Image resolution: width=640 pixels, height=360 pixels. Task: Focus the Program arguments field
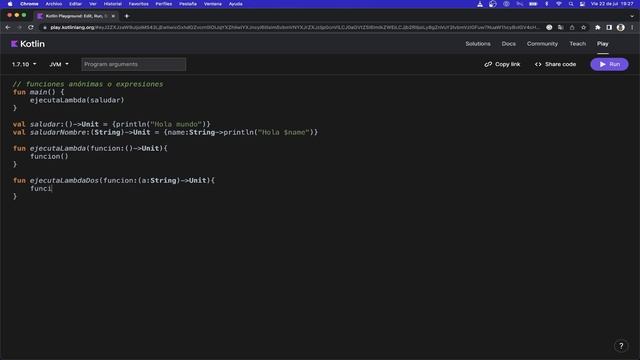[133, 64]
